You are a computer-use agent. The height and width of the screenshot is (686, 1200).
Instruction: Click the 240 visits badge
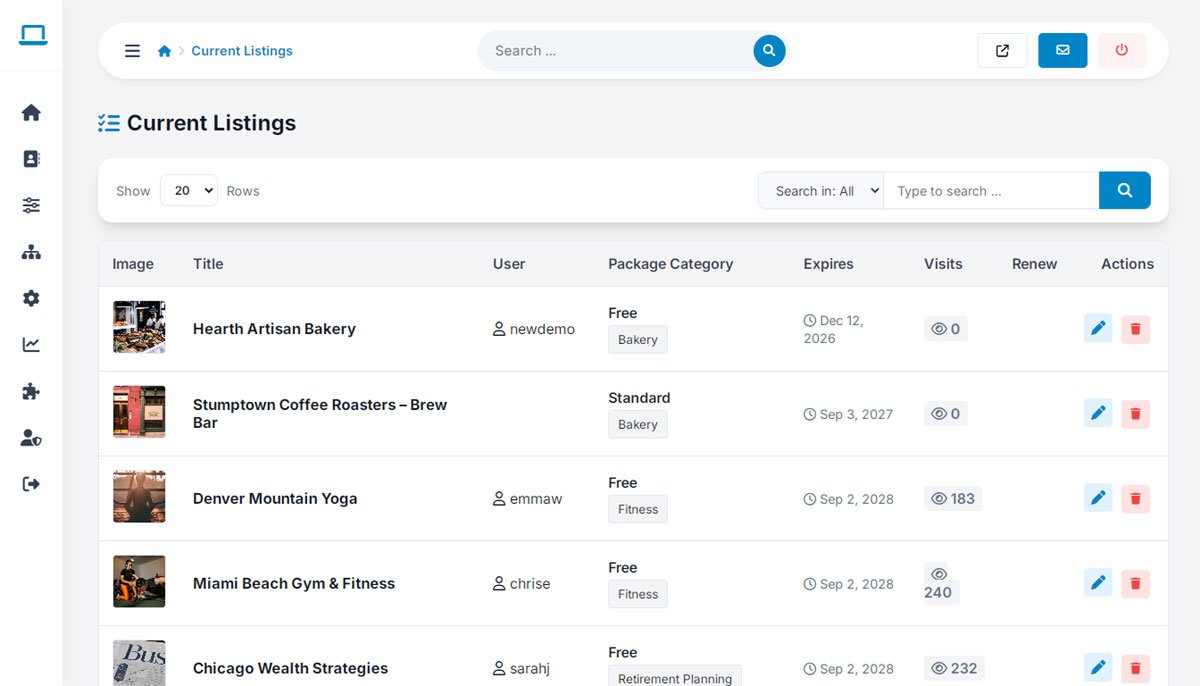(941, 583)
